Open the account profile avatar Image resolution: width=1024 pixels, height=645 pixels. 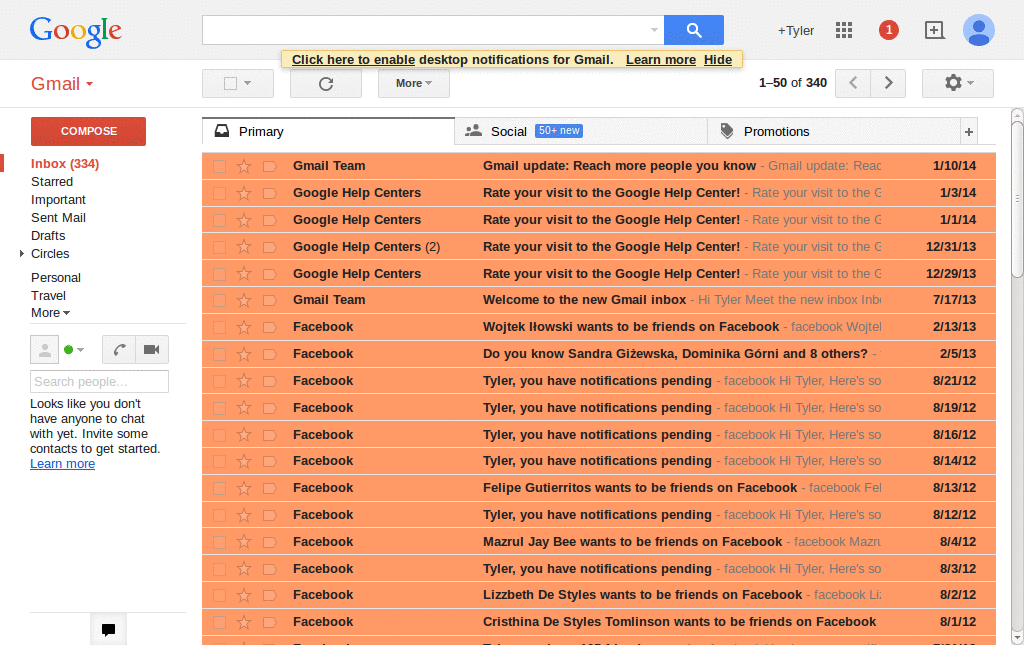(978, 30)
